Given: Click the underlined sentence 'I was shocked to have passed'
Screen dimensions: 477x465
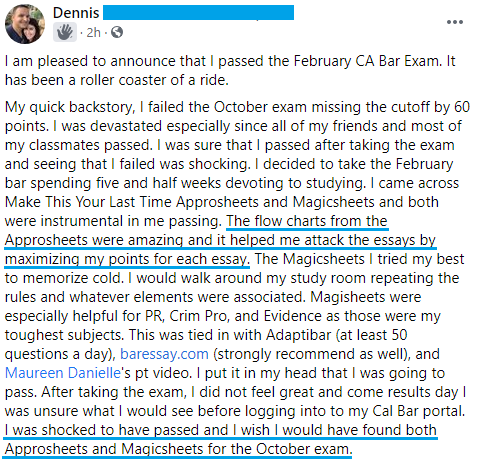Looking at the screenshot, I should (221, 439).
